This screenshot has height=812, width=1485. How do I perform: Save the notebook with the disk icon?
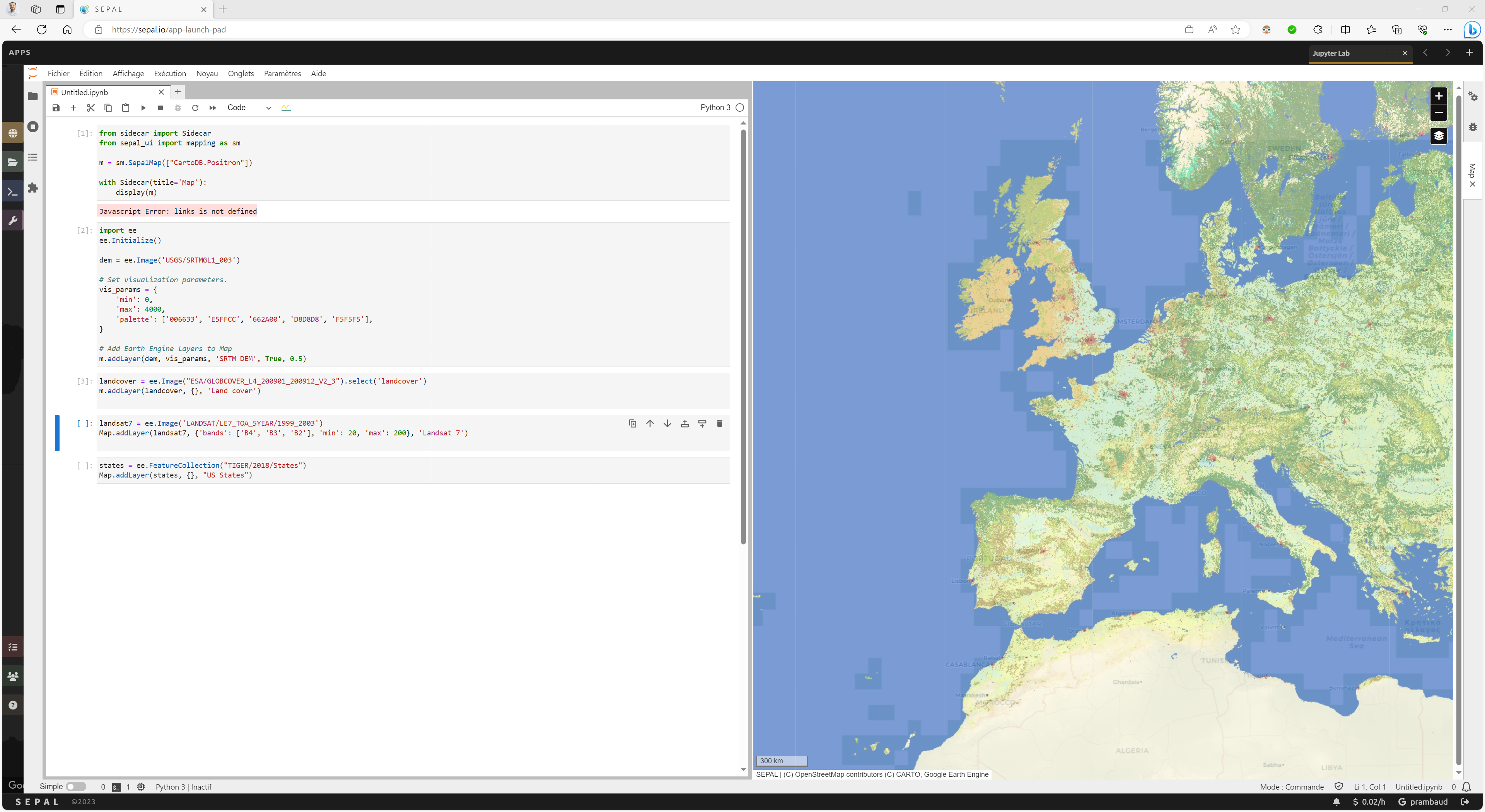pyautogui.click(x=56, y=108)
